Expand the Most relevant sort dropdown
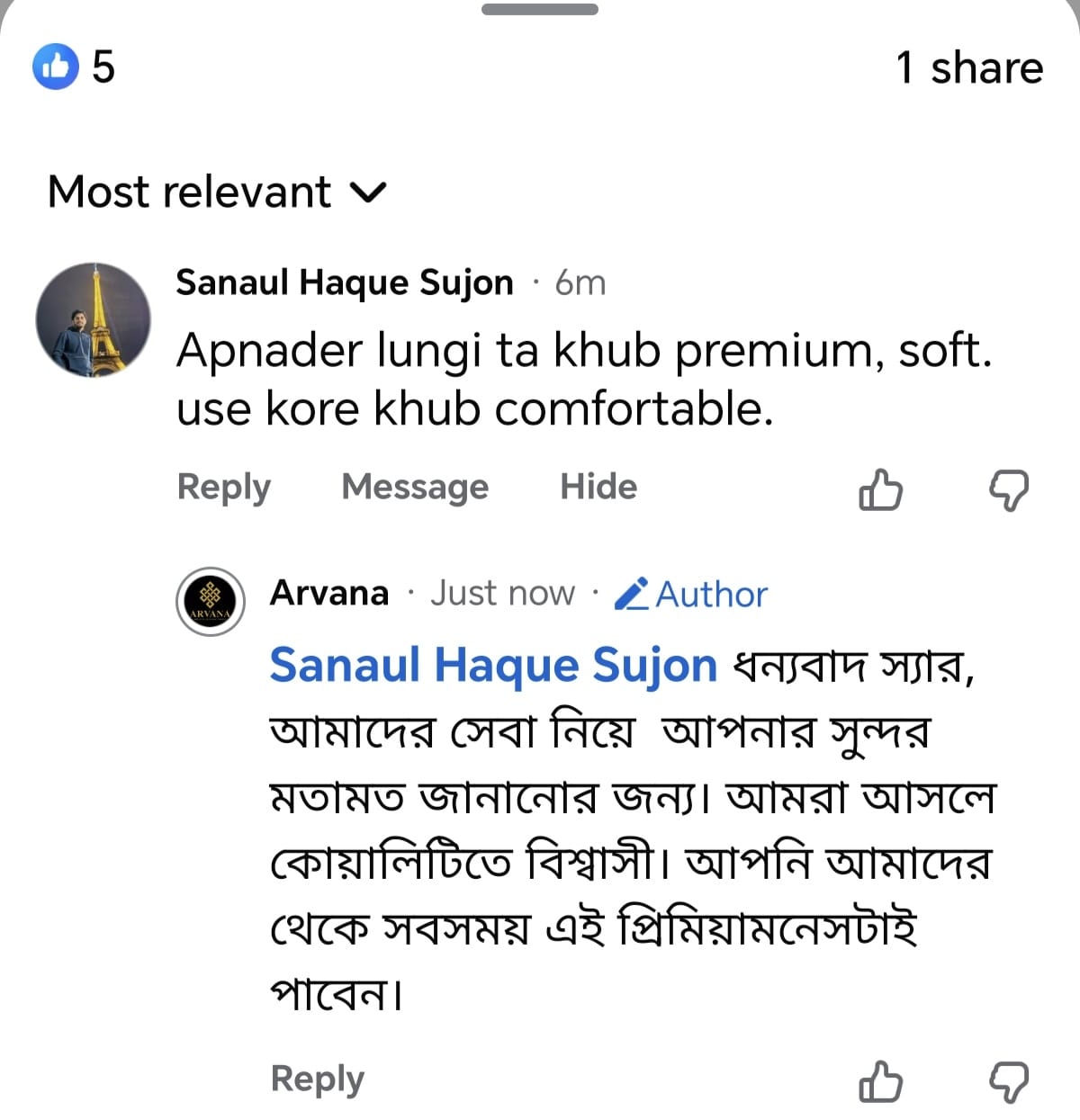Screen dimensions: 1080x1120 coord(217,192)
